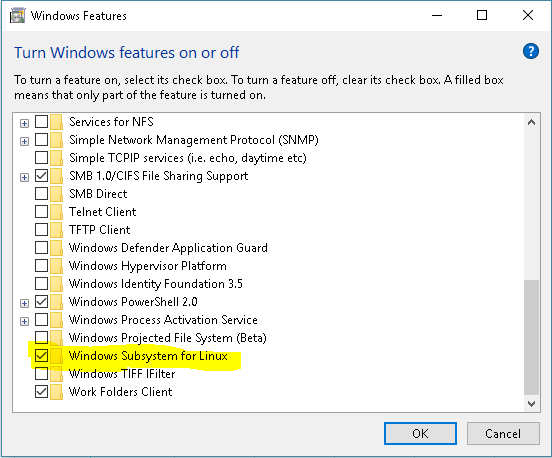Enable the Services for NFS checkbox

pos(42,122)
